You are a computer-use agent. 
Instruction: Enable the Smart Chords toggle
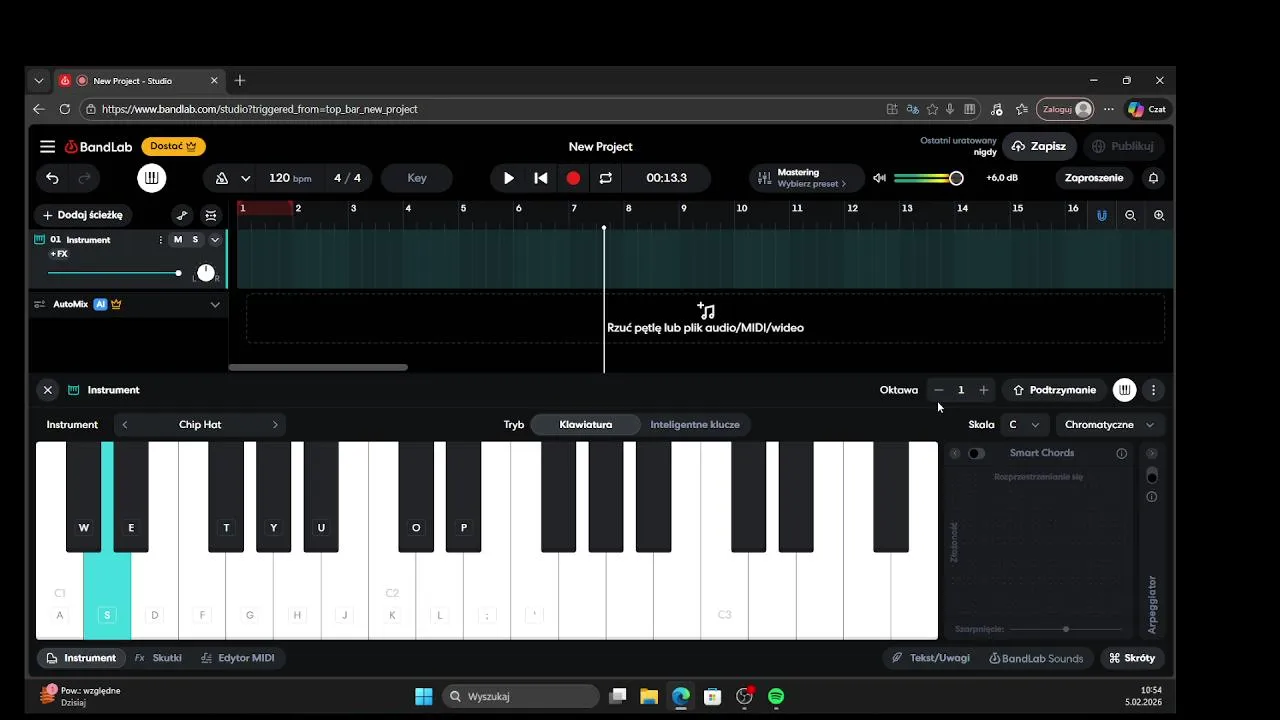[x=975, y=453]
